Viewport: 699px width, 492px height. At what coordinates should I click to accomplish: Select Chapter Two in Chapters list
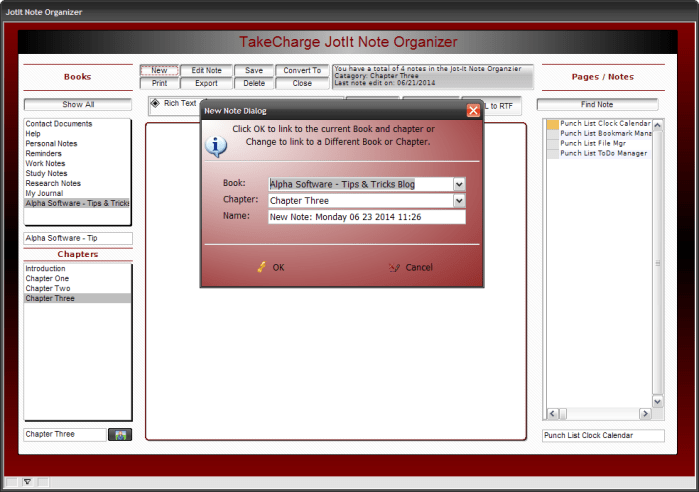[78, 288]
